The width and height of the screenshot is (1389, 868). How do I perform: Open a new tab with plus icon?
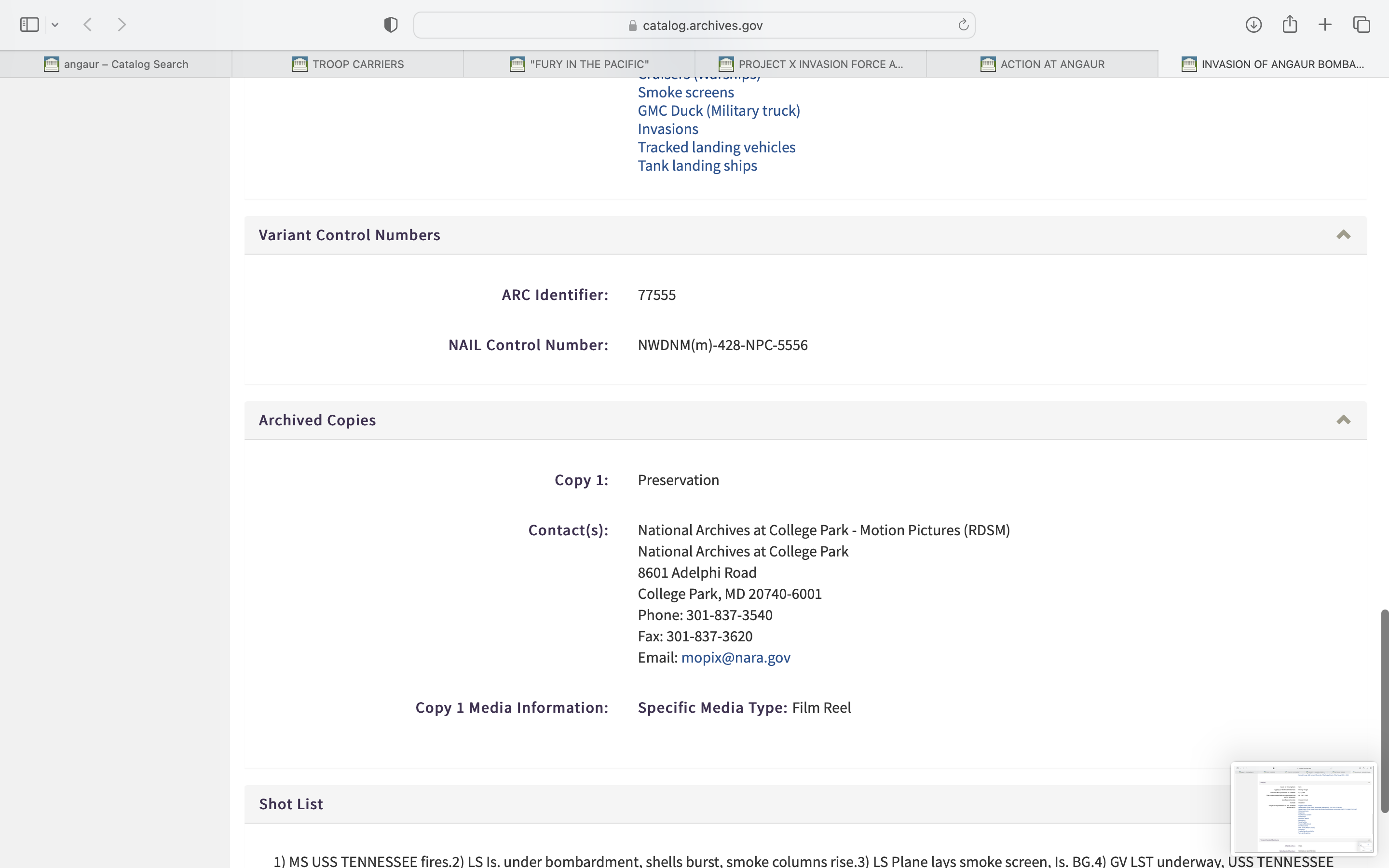point(1325,25)
